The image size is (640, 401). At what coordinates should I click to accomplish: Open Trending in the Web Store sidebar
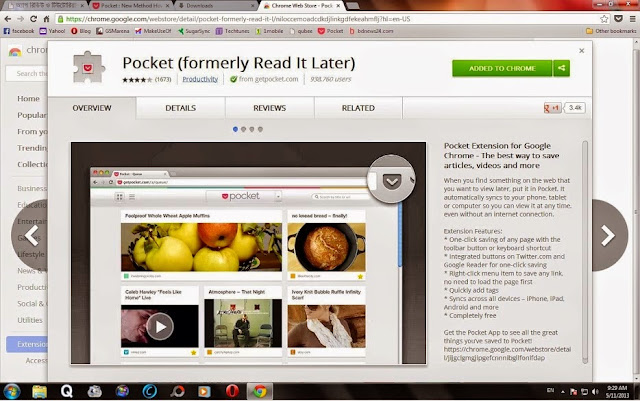(x=32, y=148)
